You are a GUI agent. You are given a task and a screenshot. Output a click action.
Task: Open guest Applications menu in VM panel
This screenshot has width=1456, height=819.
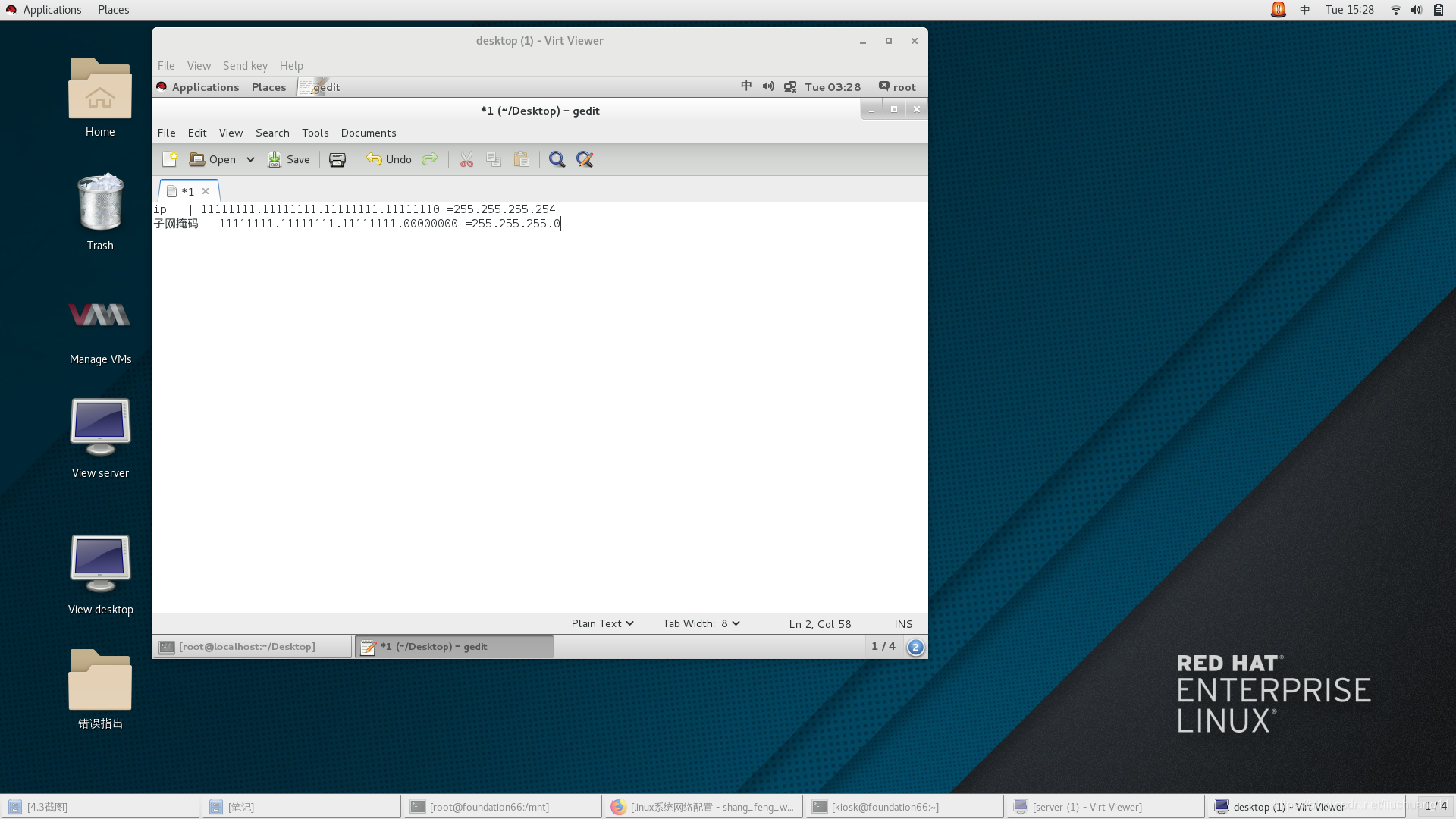[x=198, y=87]
